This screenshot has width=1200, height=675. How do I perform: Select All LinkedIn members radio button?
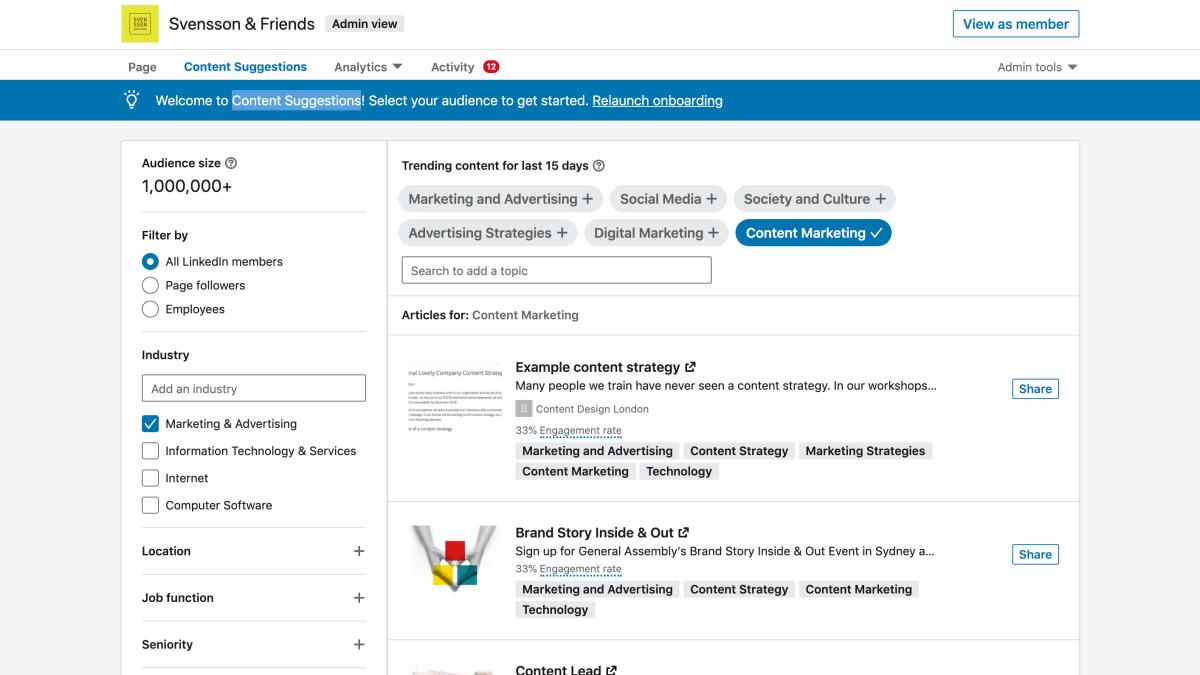point(150,261)
